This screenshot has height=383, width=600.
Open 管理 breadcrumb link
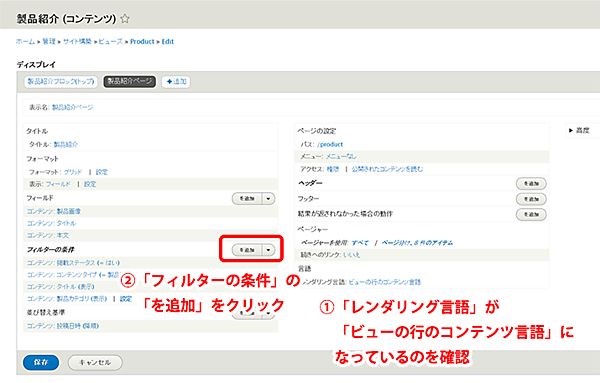(x=49, y=41)
